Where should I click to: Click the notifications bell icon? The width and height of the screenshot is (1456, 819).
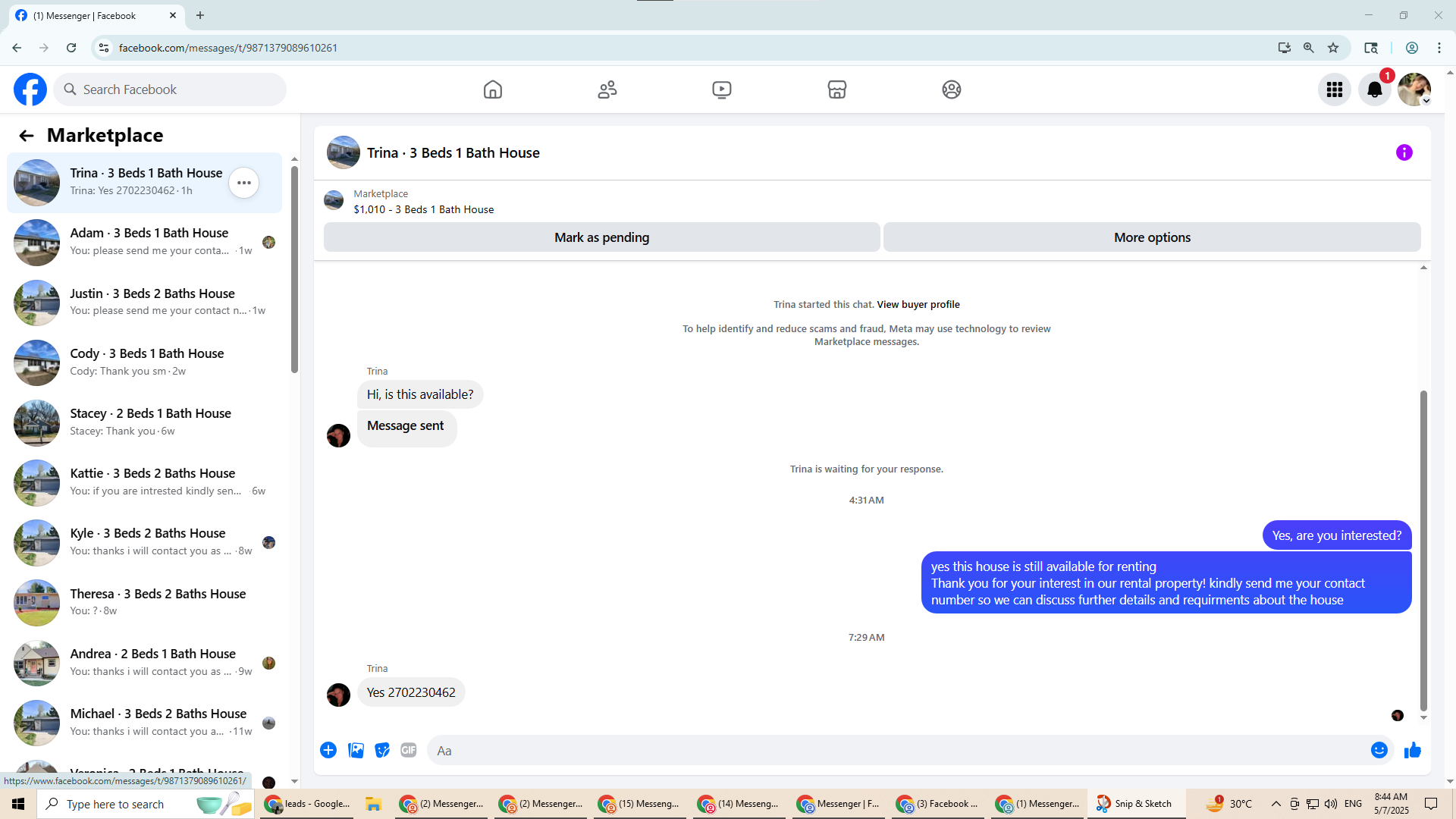[1374, 89]
